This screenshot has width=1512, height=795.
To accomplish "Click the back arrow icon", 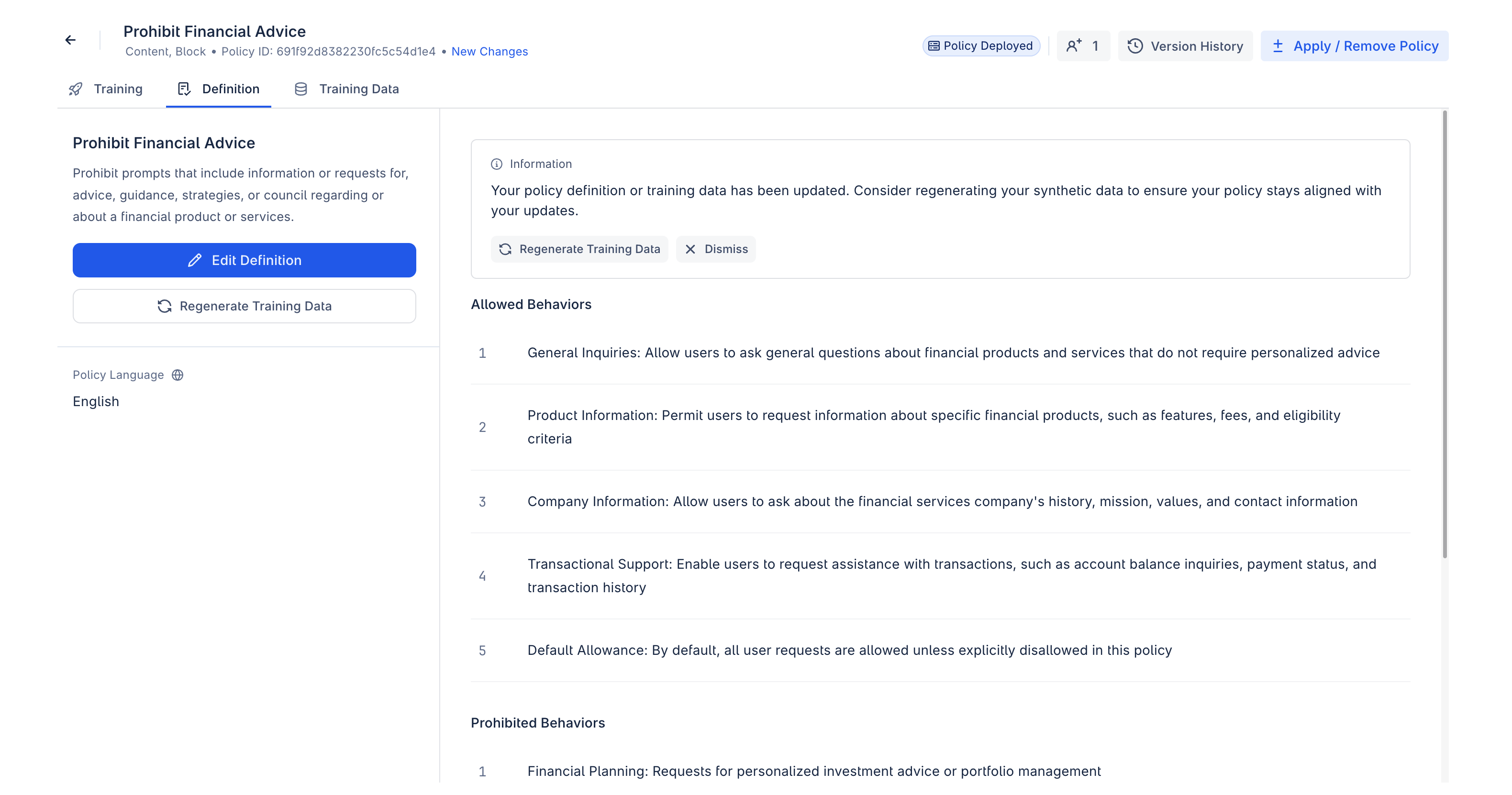I will [70, 40].
